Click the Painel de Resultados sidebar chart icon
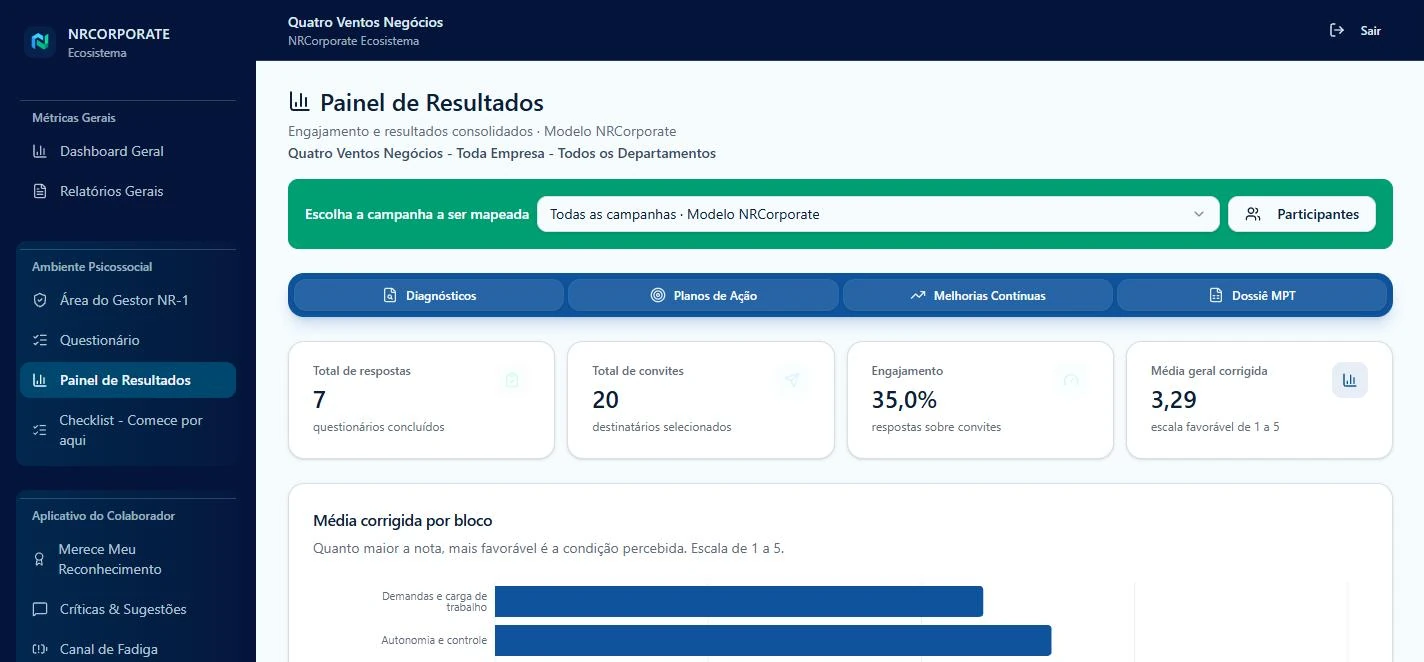 click(x=40, y=380)
